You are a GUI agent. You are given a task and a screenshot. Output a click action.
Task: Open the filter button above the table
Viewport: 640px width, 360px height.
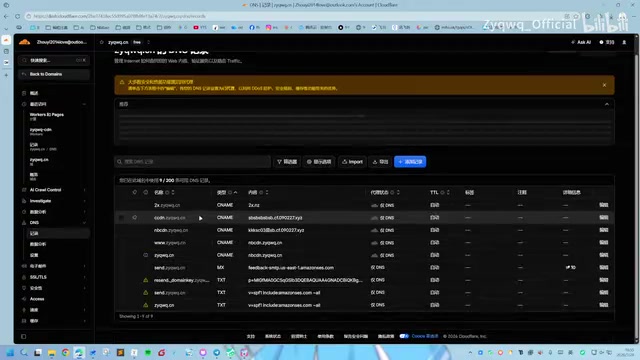coord(287,162)
